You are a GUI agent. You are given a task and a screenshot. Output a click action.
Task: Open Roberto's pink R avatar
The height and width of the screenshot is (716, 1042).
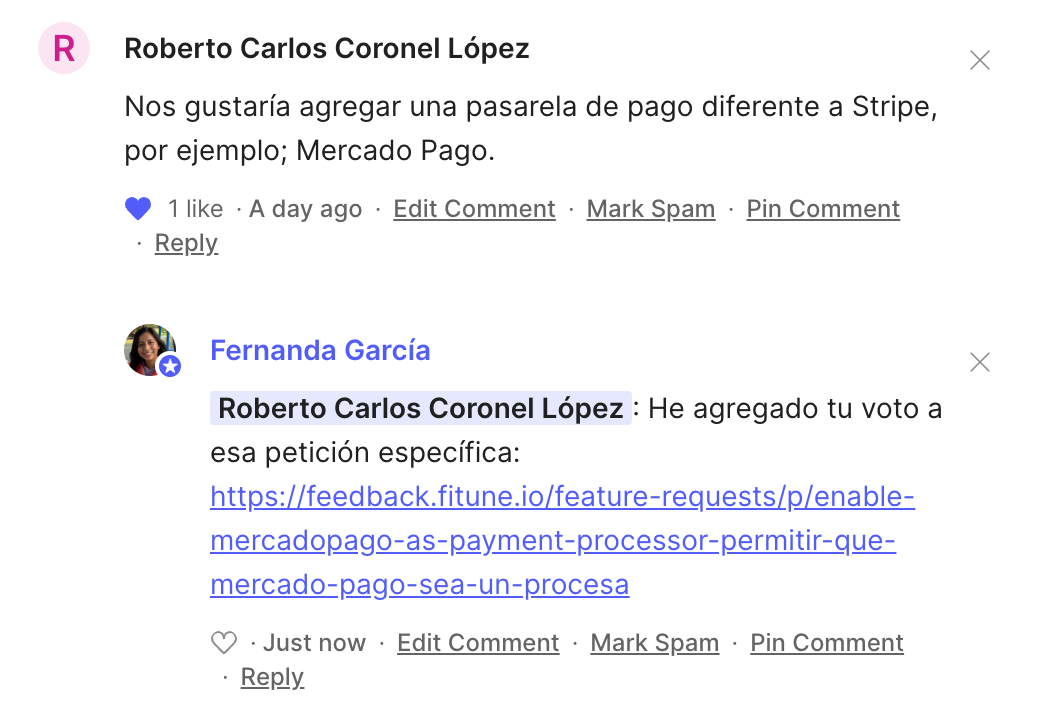[x=64, y=48]
